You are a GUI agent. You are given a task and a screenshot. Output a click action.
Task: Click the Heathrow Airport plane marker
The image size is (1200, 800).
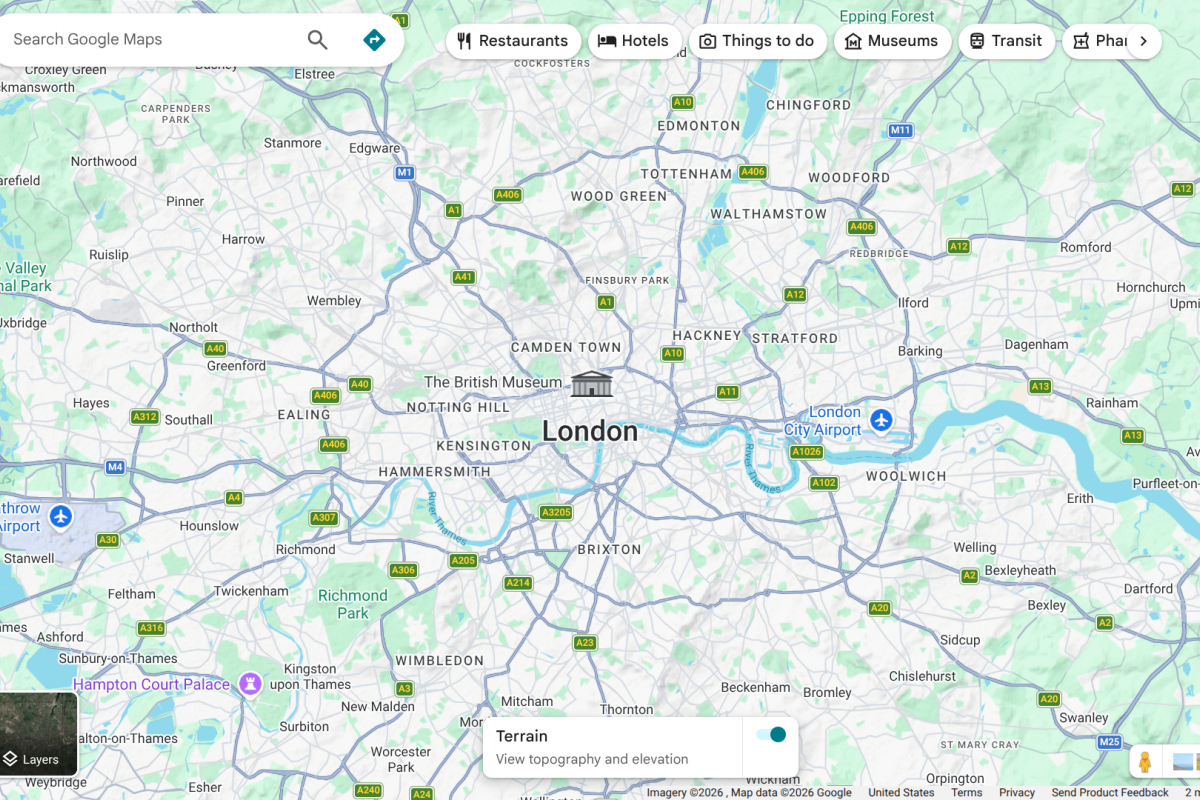coord(61,517)
